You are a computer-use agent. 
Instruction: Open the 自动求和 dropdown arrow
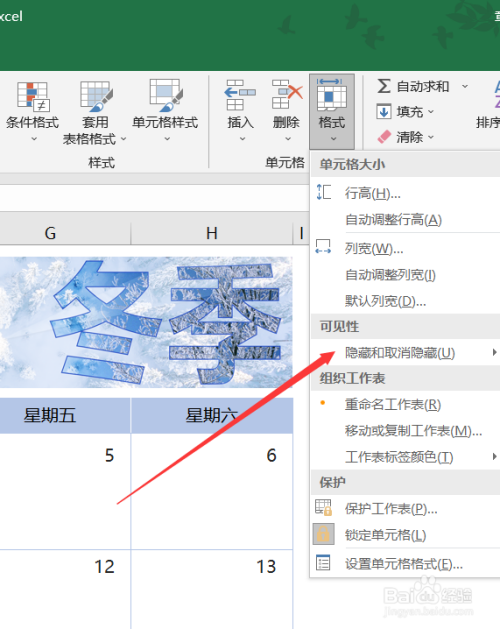coord(465,86)
